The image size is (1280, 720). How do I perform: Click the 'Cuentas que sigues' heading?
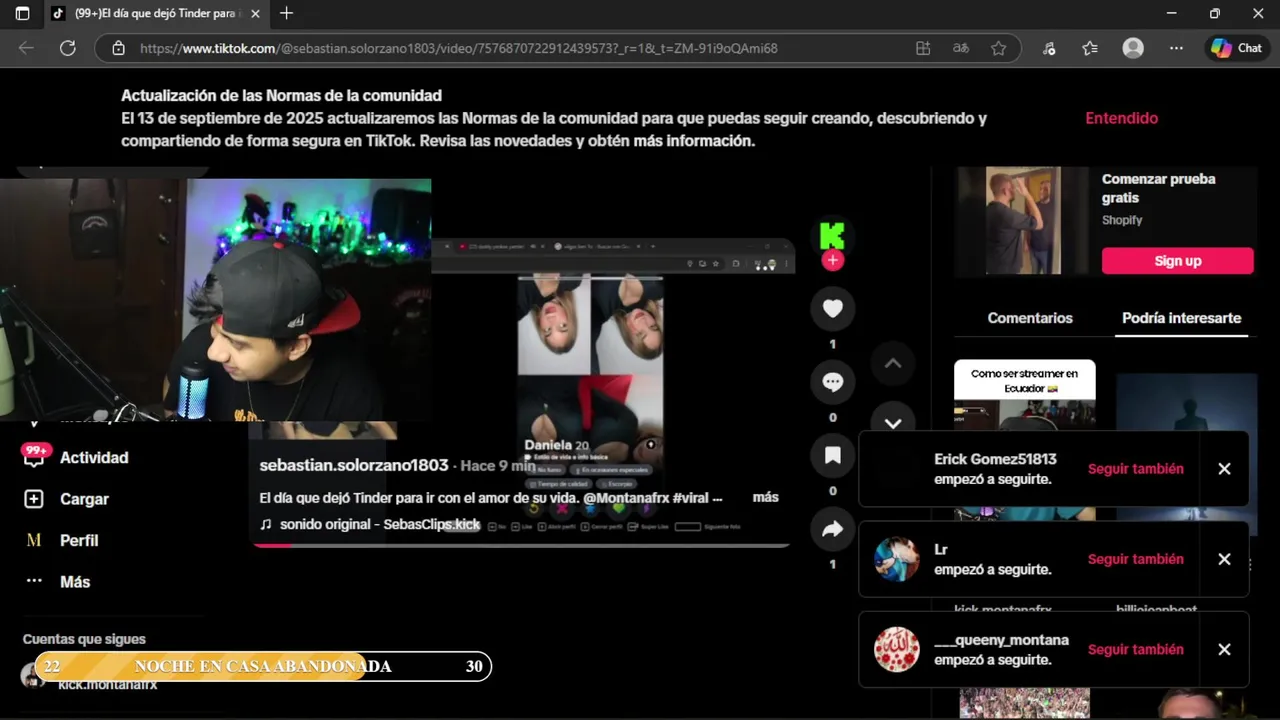pos(84,639)
